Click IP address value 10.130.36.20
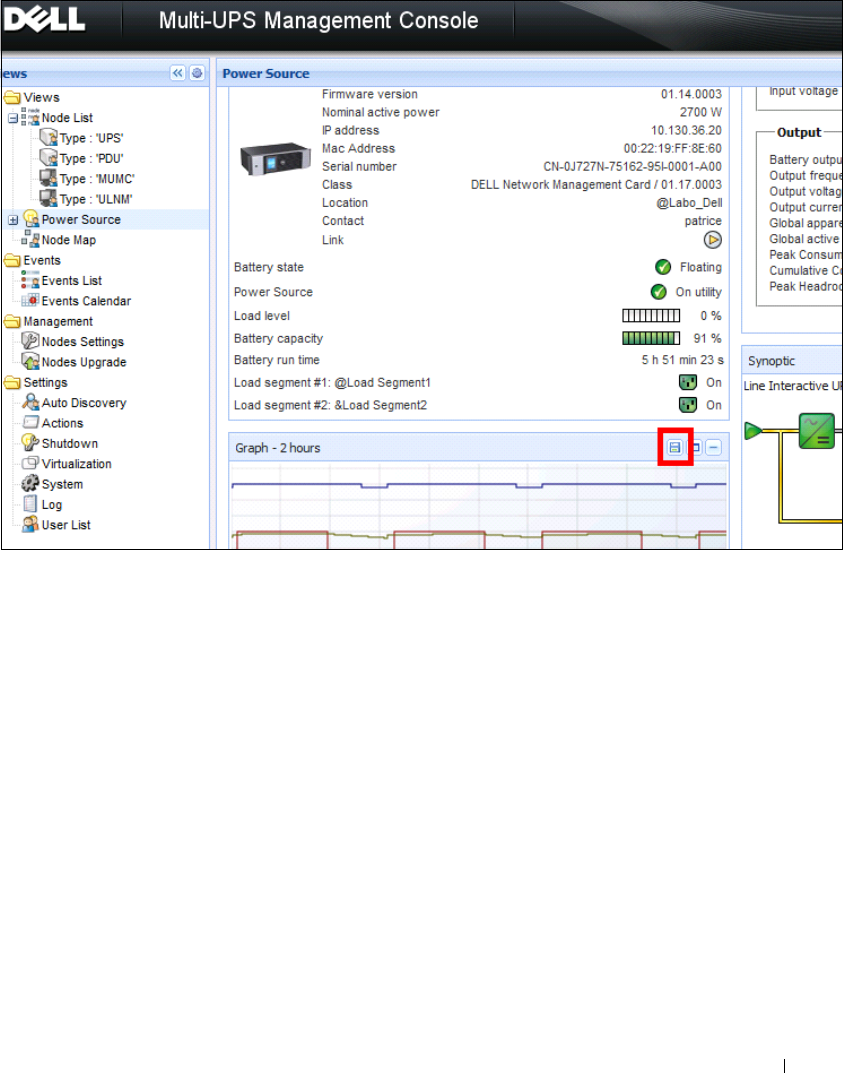843x1073 pixels. coord(686,131)
